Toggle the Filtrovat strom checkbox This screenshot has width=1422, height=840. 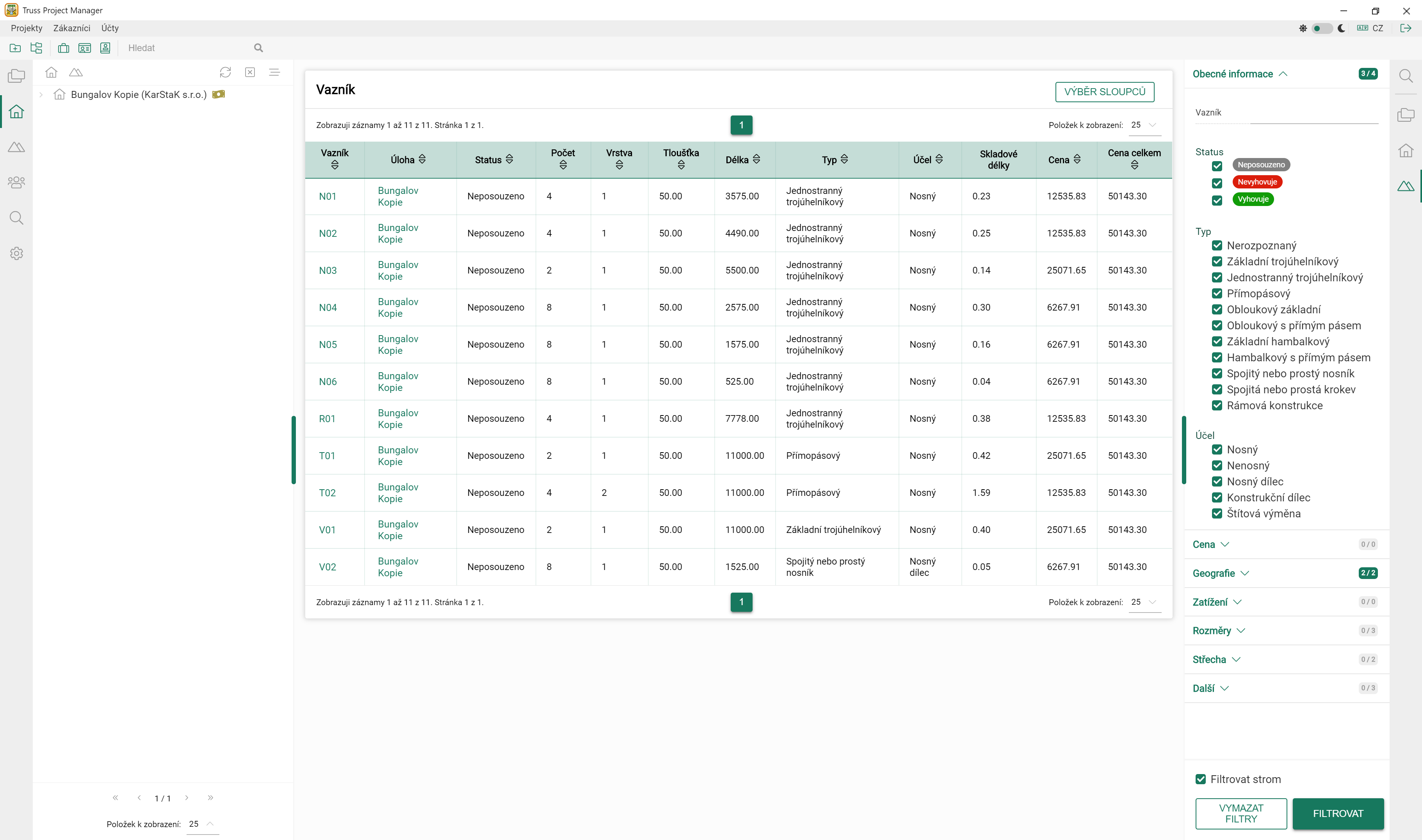coord(1201,780)
